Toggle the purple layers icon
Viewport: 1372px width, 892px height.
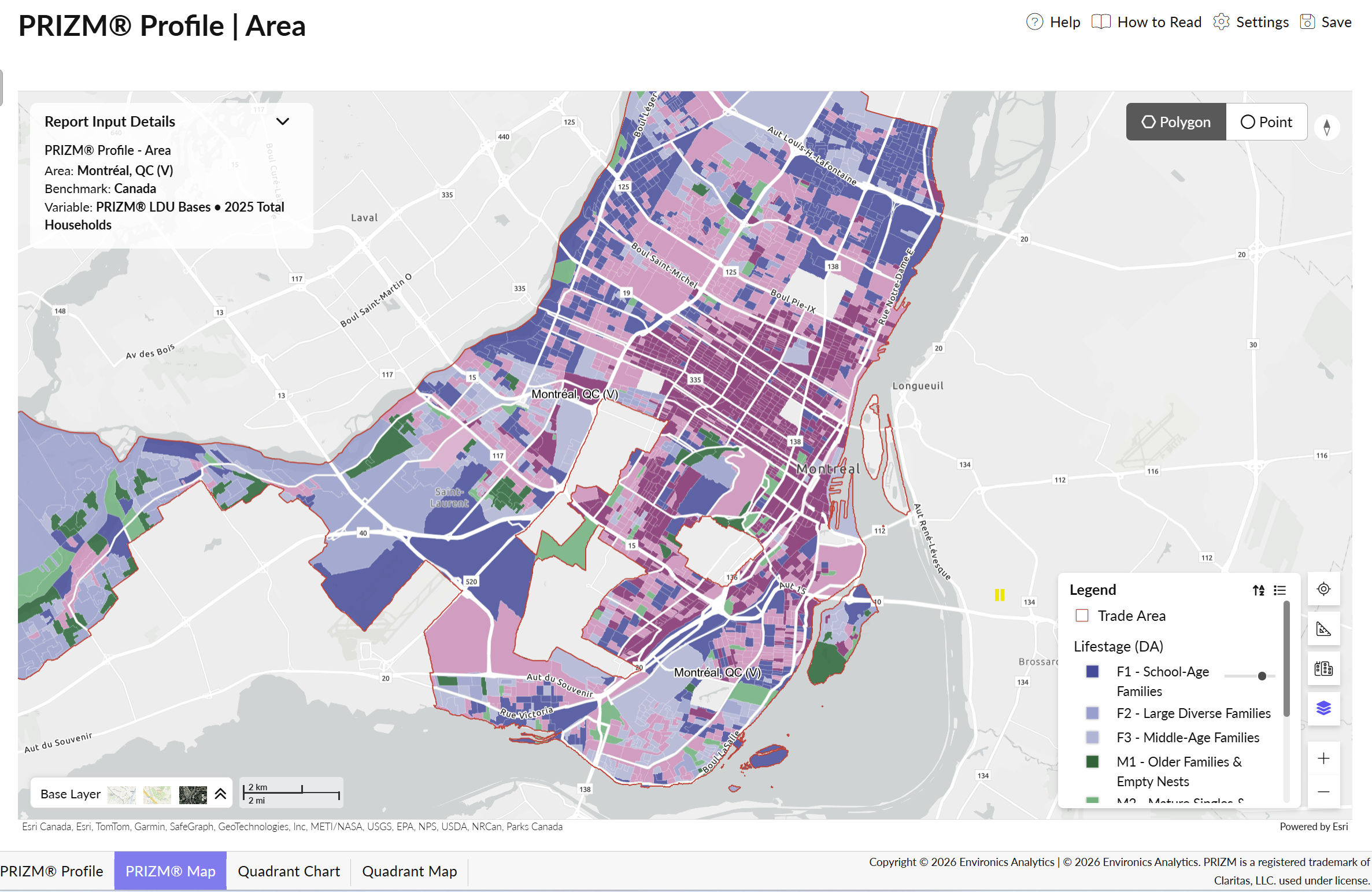point(1323,708)
